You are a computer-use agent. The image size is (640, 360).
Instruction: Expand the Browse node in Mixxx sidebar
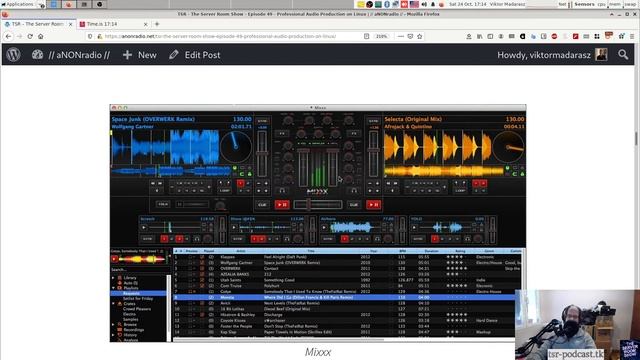pyautogui.click(x=113, y=324)
